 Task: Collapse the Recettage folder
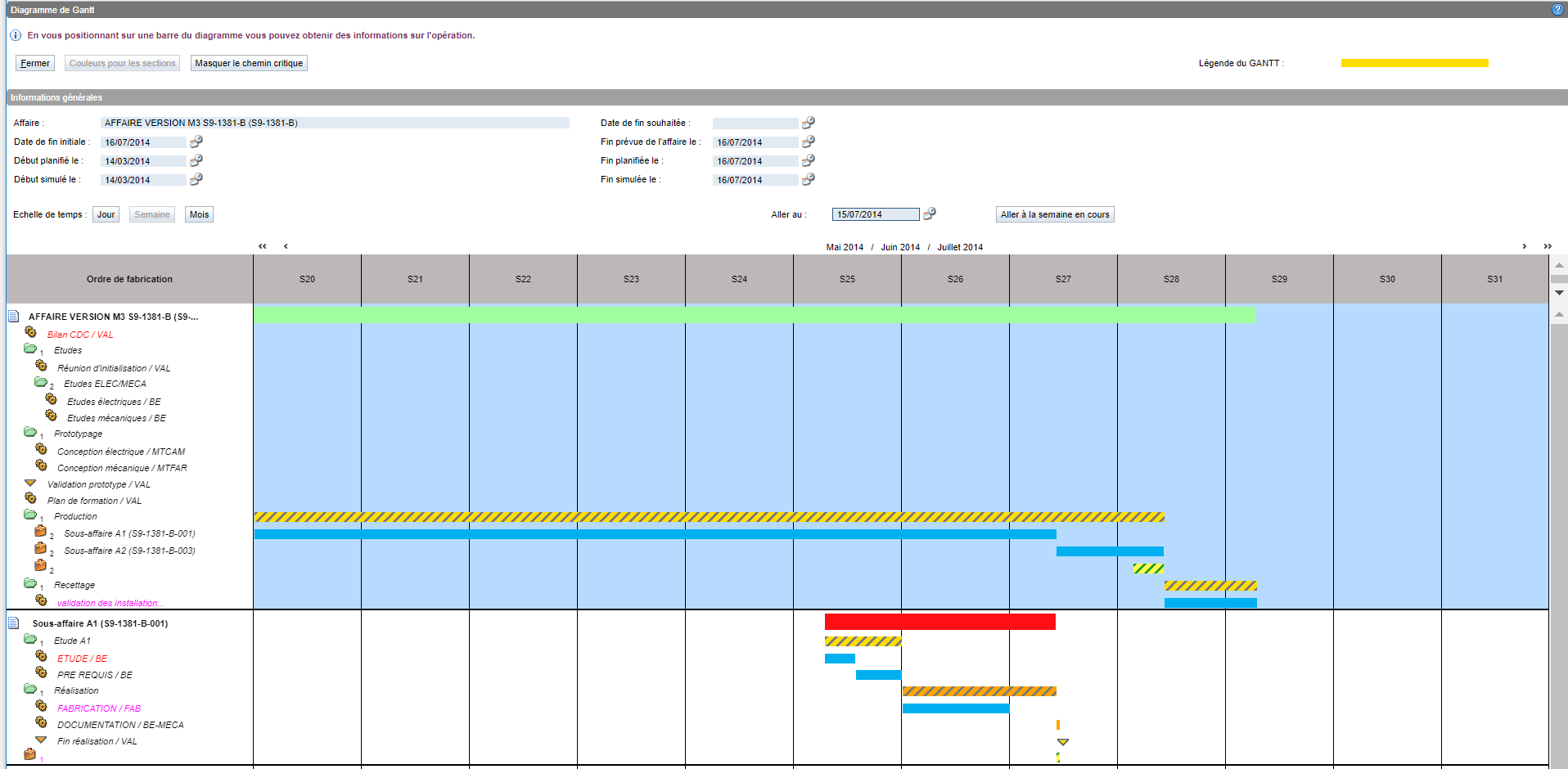coord(30,583)
